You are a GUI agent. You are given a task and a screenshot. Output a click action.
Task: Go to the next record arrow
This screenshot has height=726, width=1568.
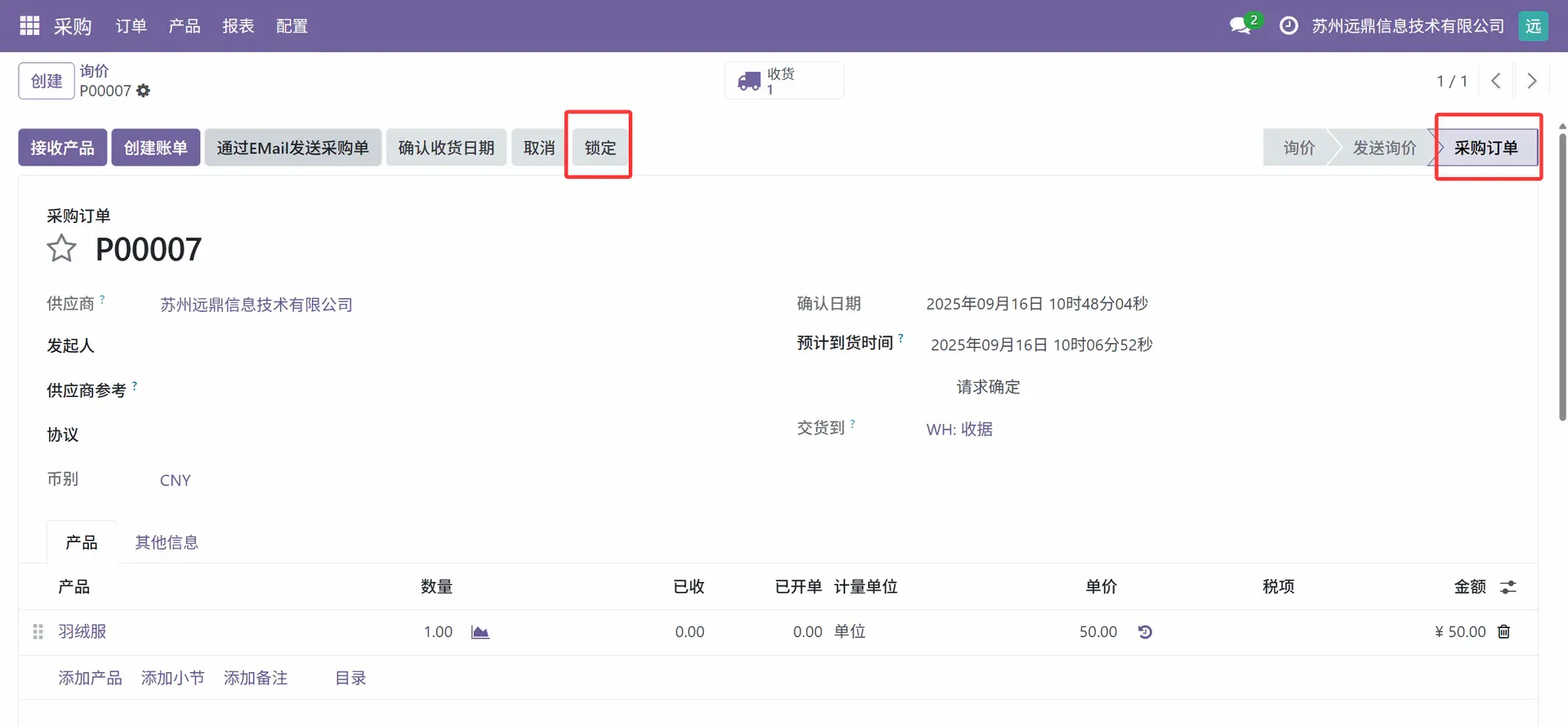tap(1531, 81)
